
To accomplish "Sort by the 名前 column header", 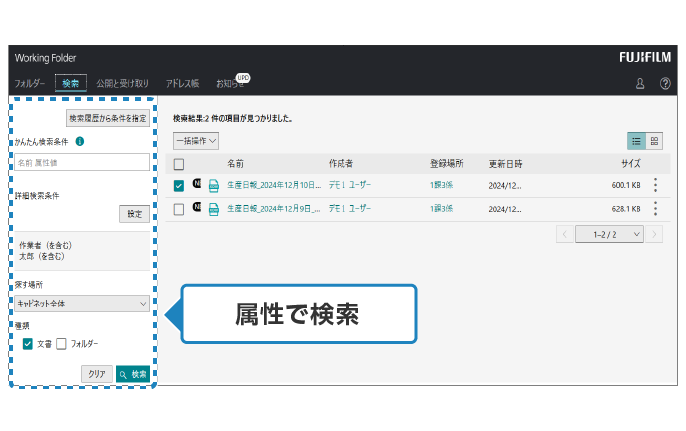I will 235,164.
